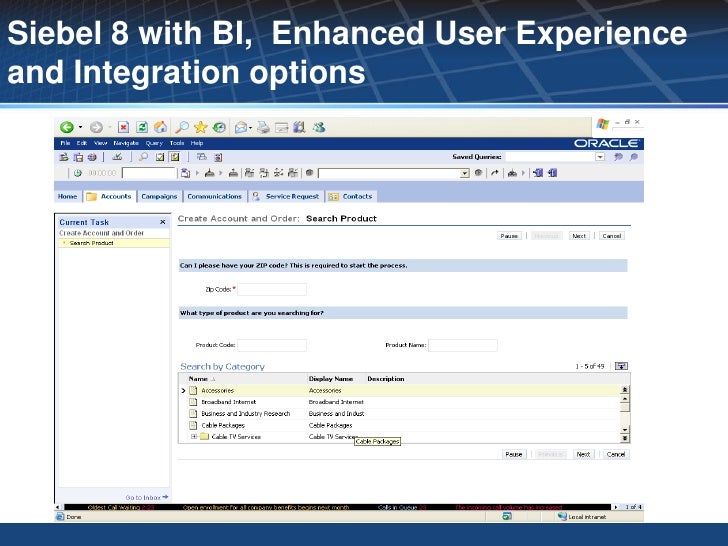The width and height of the screenshot is (728, 546).
Task: Click the Messenger icon in browser toolbar
Action: tap(319, 127)
